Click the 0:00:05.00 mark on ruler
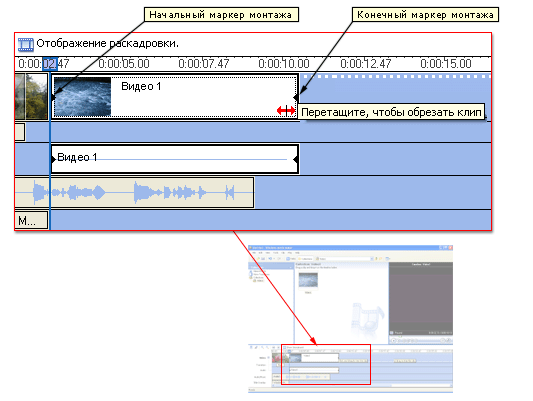The height and width of the screenshot is (401, 533). (124, 64)
